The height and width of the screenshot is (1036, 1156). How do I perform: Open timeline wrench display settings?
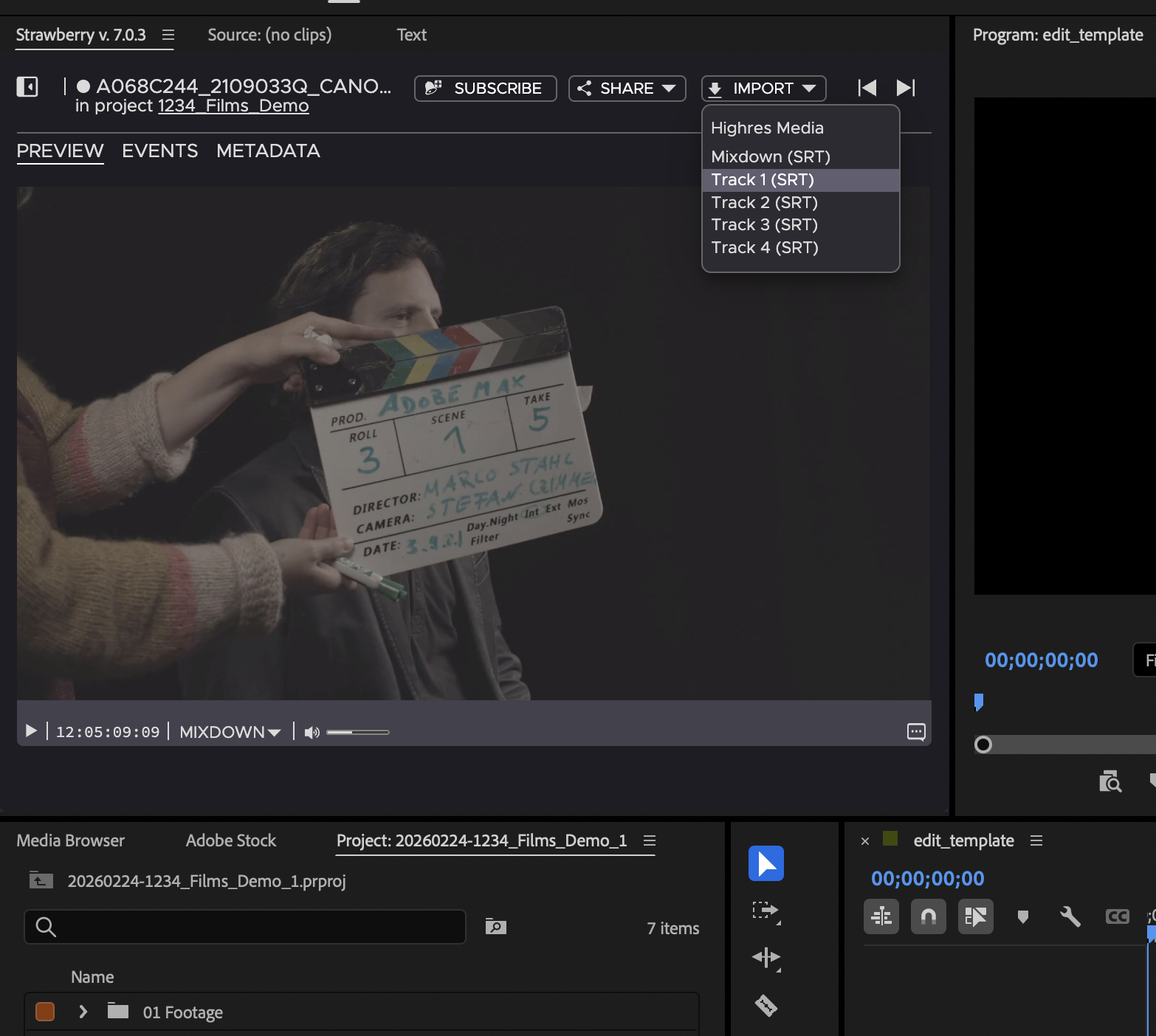point(1070,916)
